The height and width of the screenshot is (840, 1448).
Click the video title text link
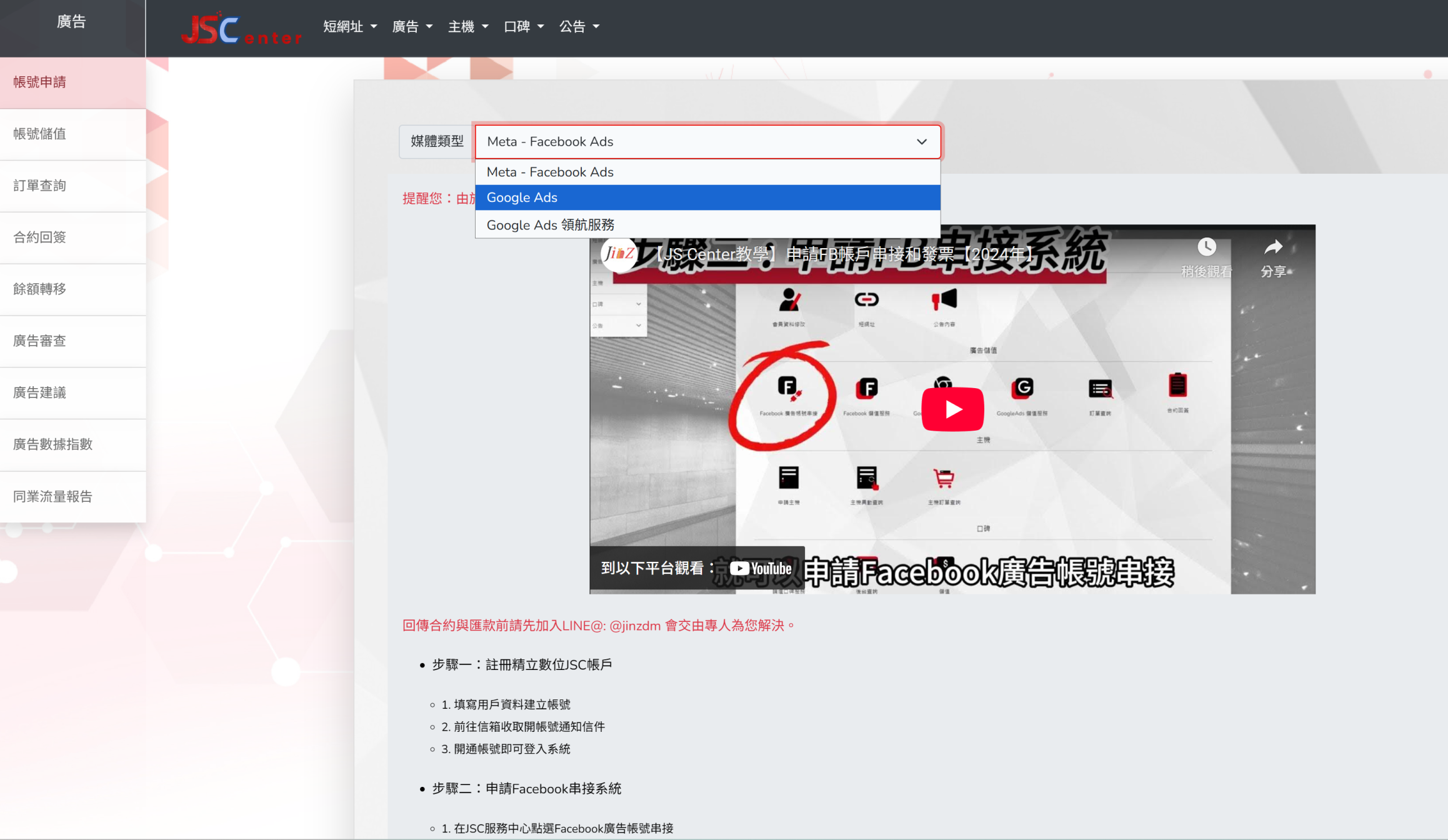point(844,254)
